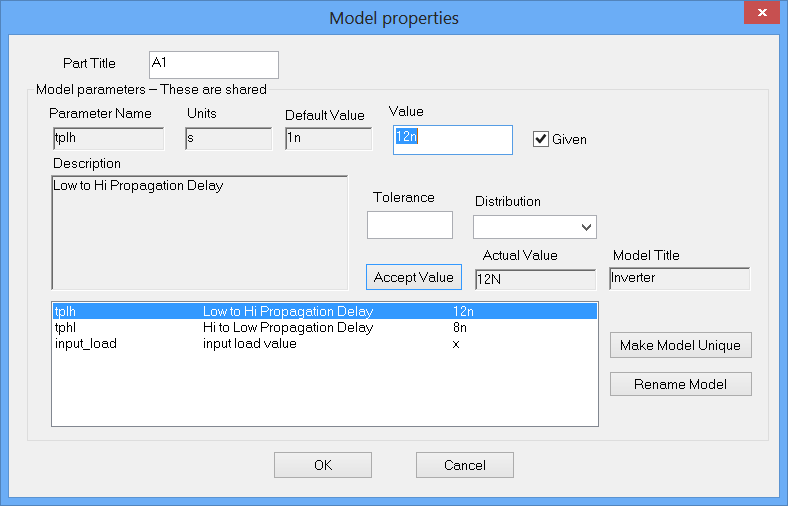This screenshot has height=506, width=788.
Task: Toggle the Given checkbox
Action: [x=541, y=139]
